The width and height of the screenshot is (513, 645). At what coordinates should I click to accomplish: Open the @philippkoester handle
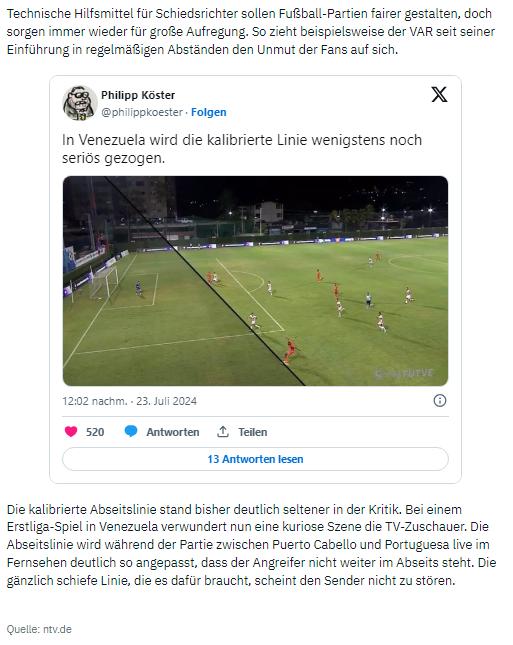[x=142, y=112]
